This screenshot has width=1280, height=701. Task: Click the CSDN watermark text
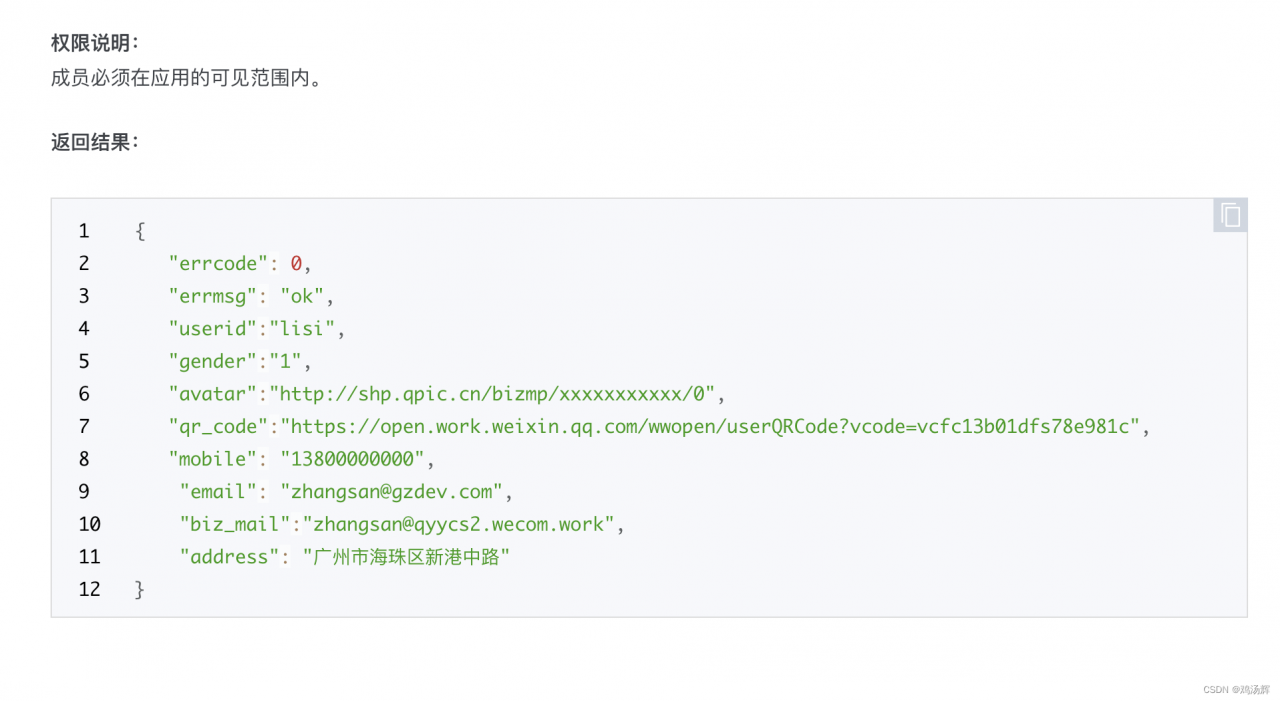click(1236, 689)
